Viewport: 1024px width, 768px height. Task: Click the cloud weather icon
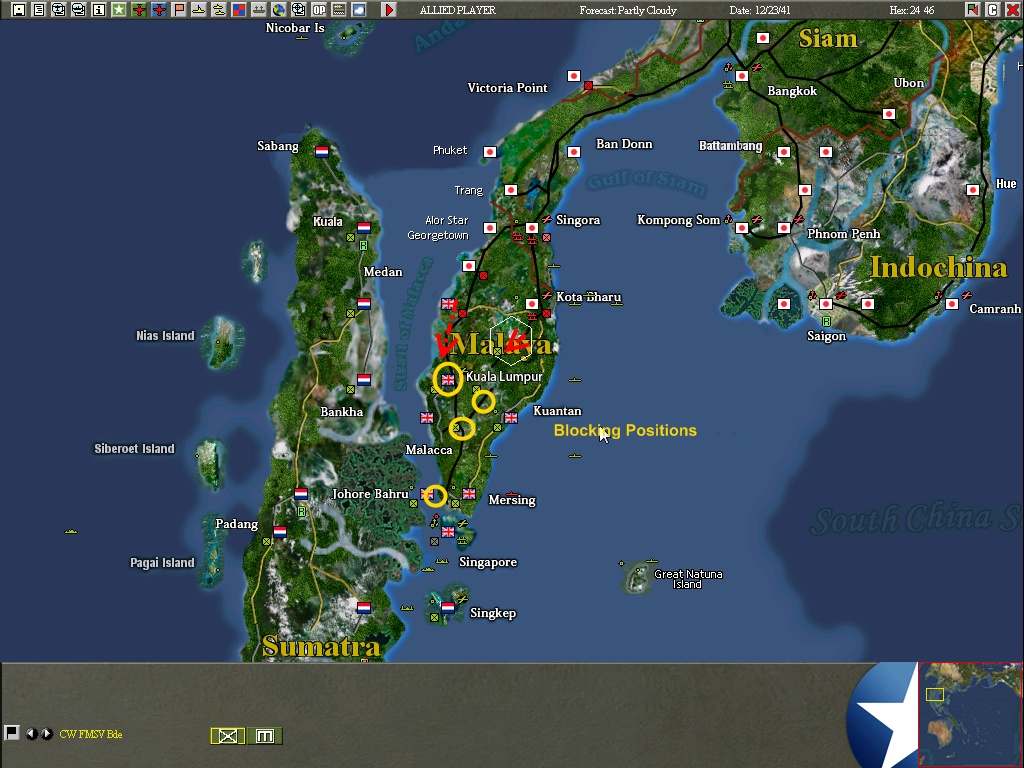tap(359, 9)
